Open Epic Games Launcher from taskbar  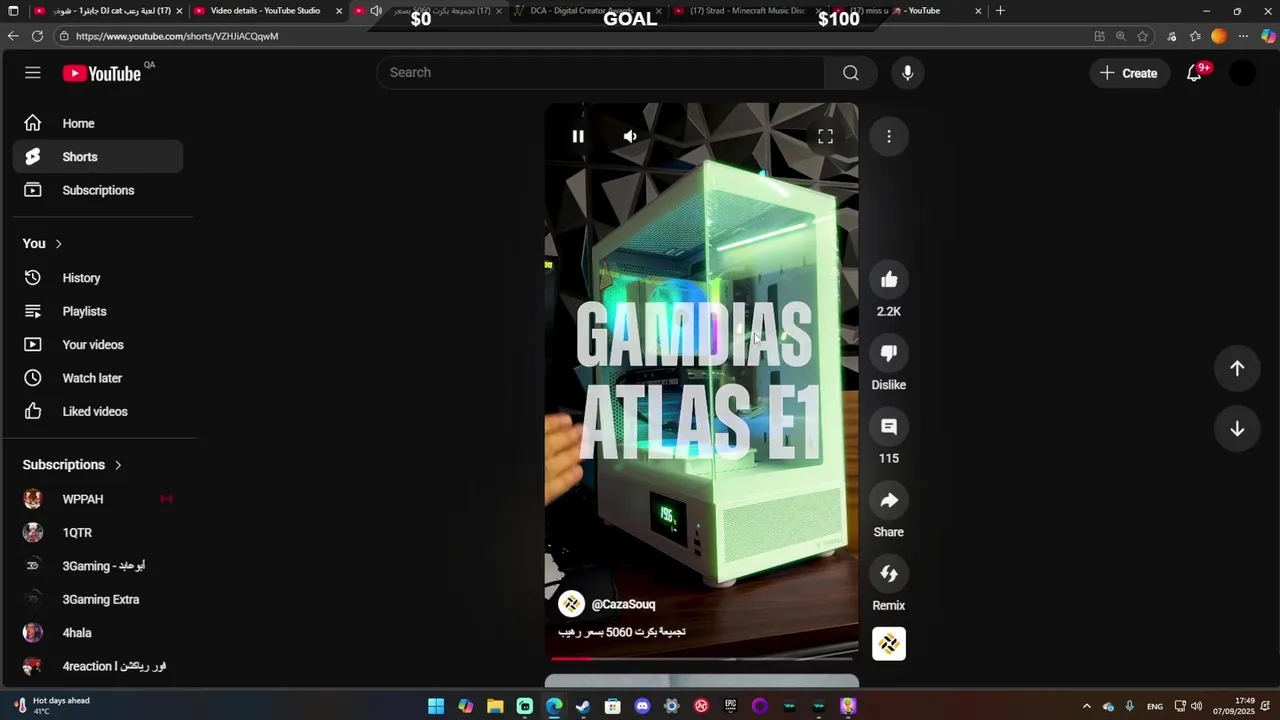pos(730,706)
